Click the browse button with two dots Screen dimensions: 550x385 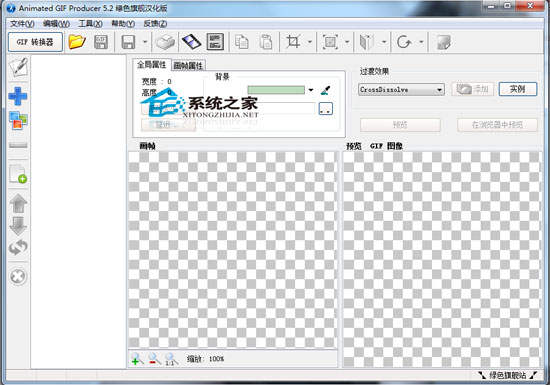(x=326, y=109)
